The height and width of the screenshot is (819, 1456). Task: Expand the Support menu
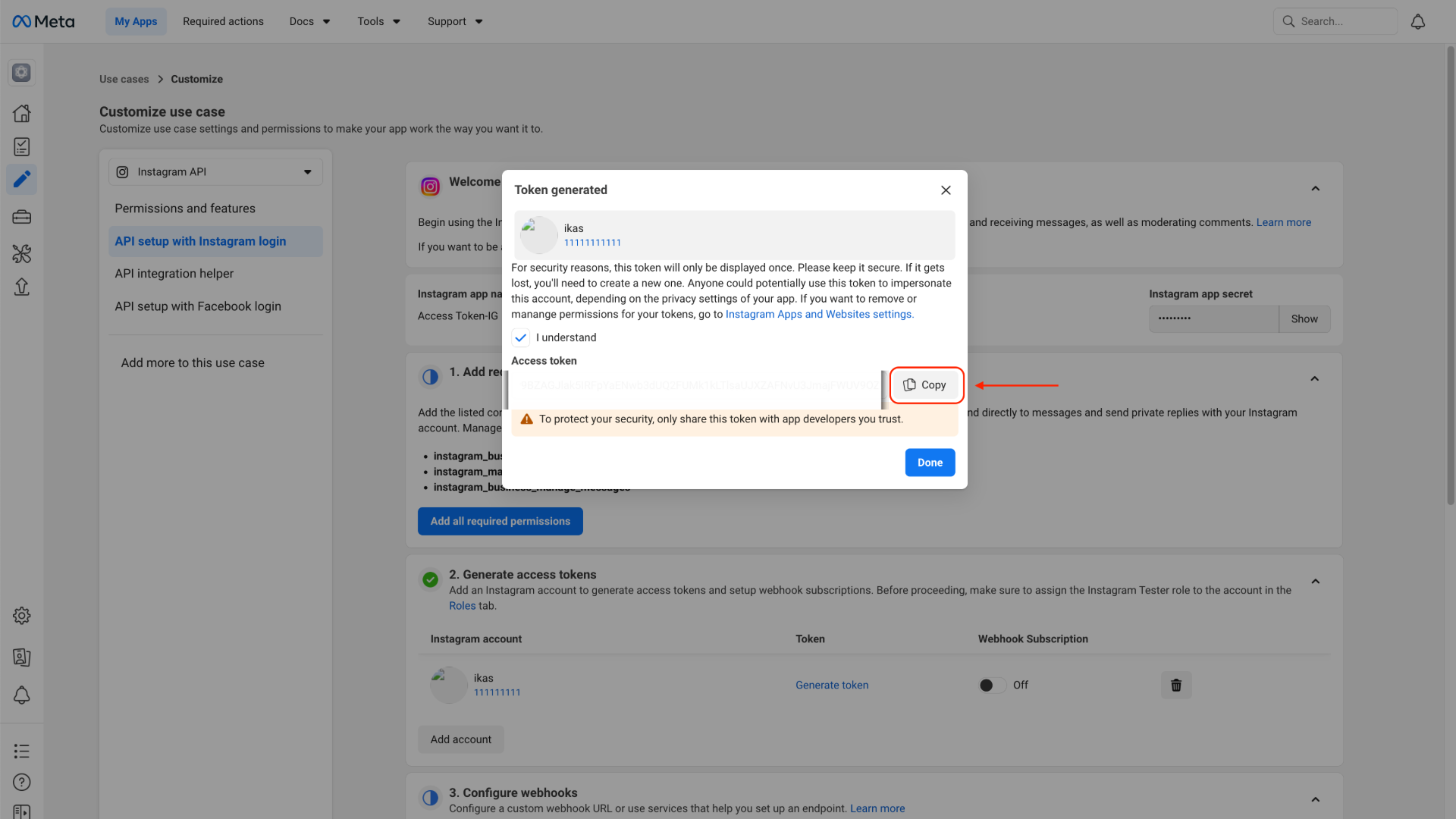455,21
